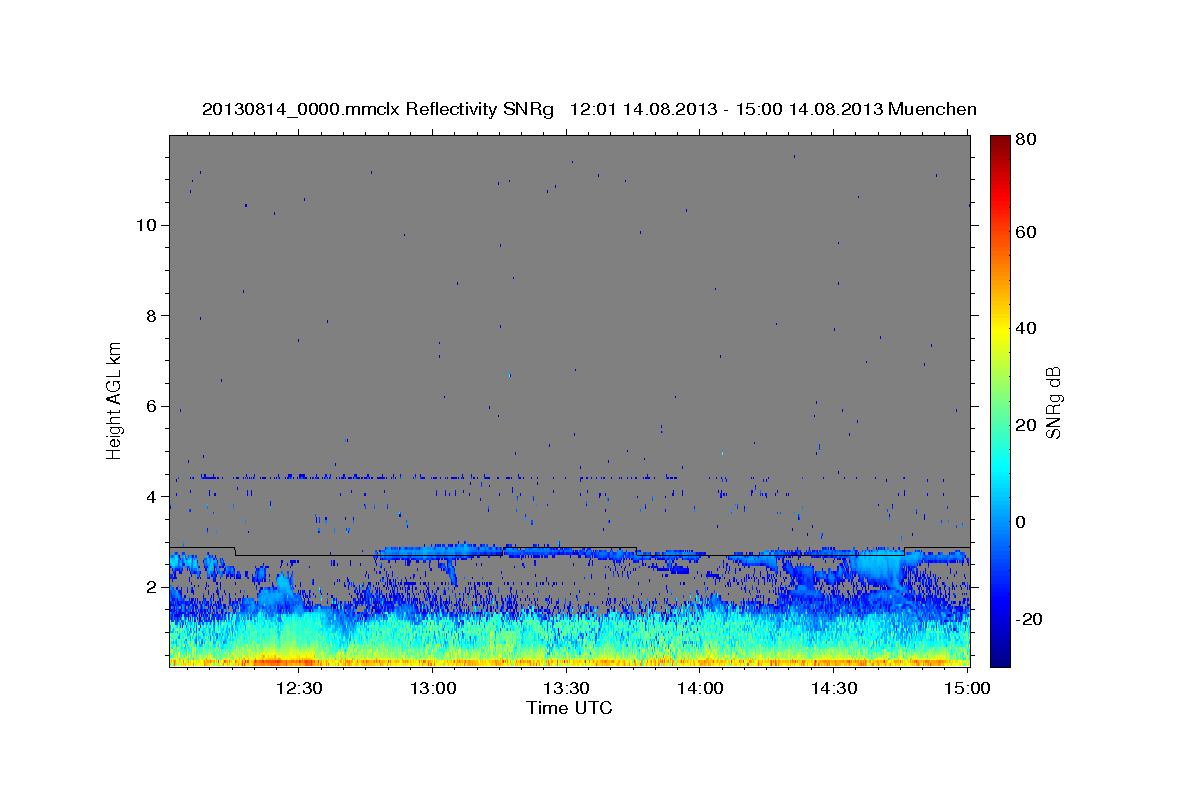Click the height tick label 4
The image size is (1200, 800).
[x=150, y=497]
